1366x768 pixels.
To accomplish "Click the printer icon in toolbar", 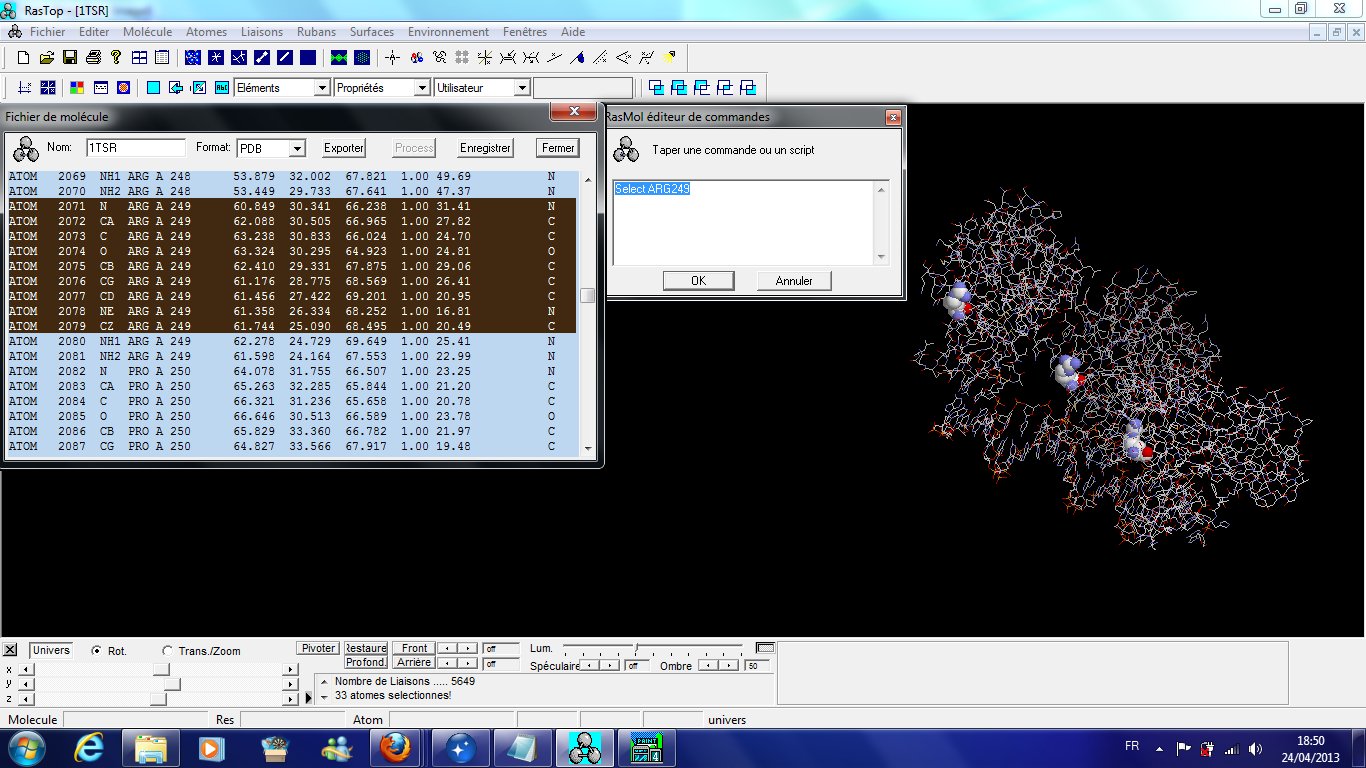I will coord(93,58).
